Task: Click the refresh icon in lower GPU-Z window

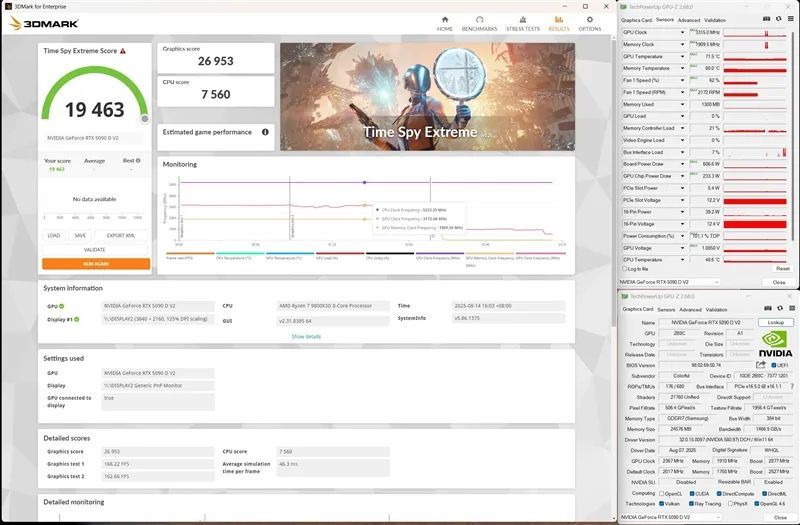Action: click(780, 309)
